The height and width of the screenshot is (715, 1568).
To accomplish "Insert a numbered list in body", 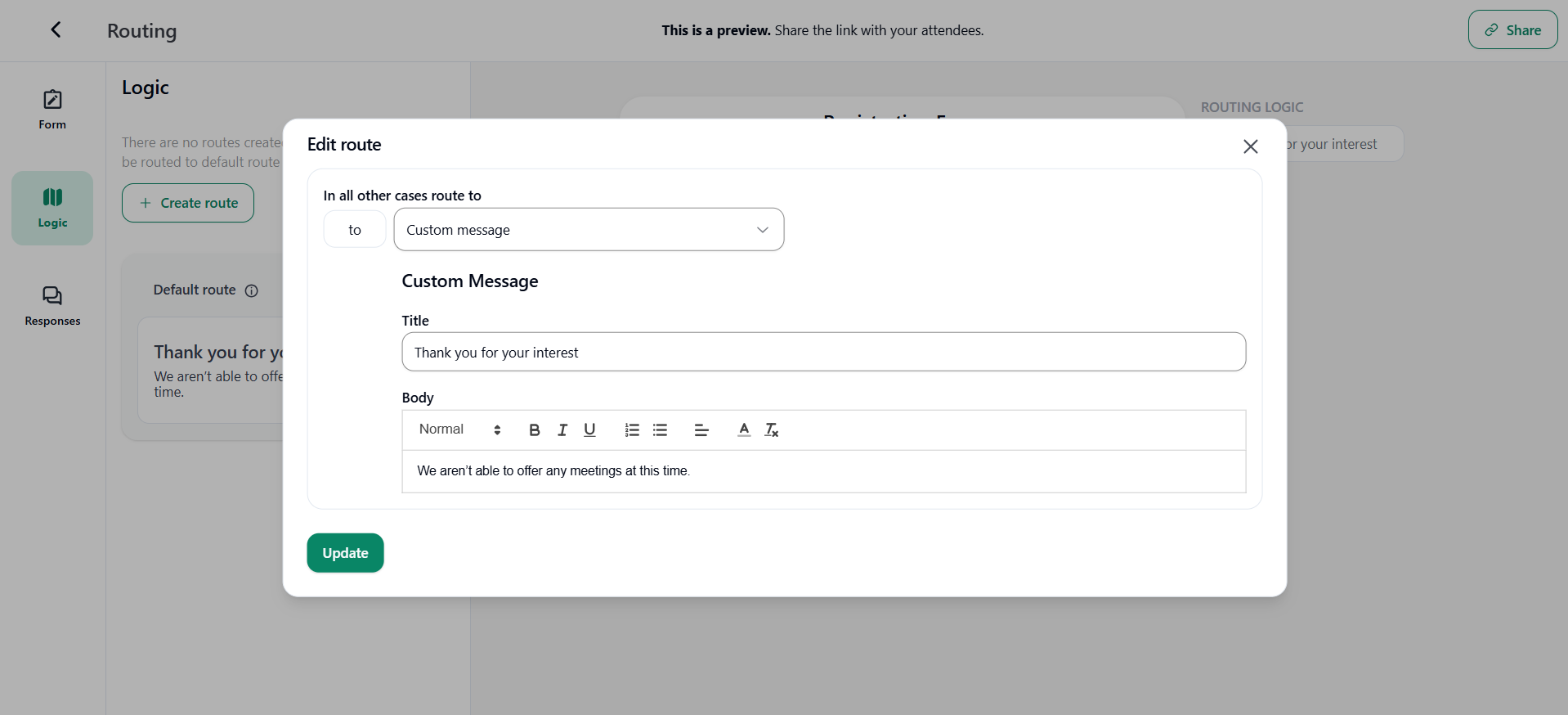I will coord(632,430).
